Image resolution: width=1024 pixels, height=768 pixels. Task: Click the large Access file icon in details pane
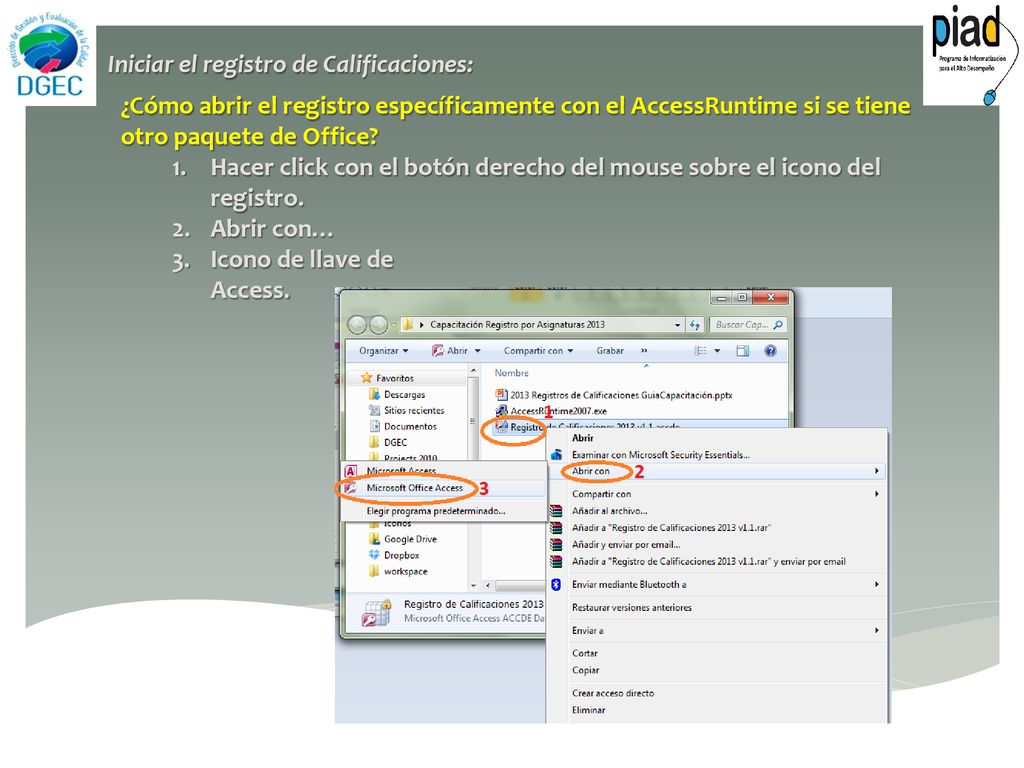click(x=377, y=613)
